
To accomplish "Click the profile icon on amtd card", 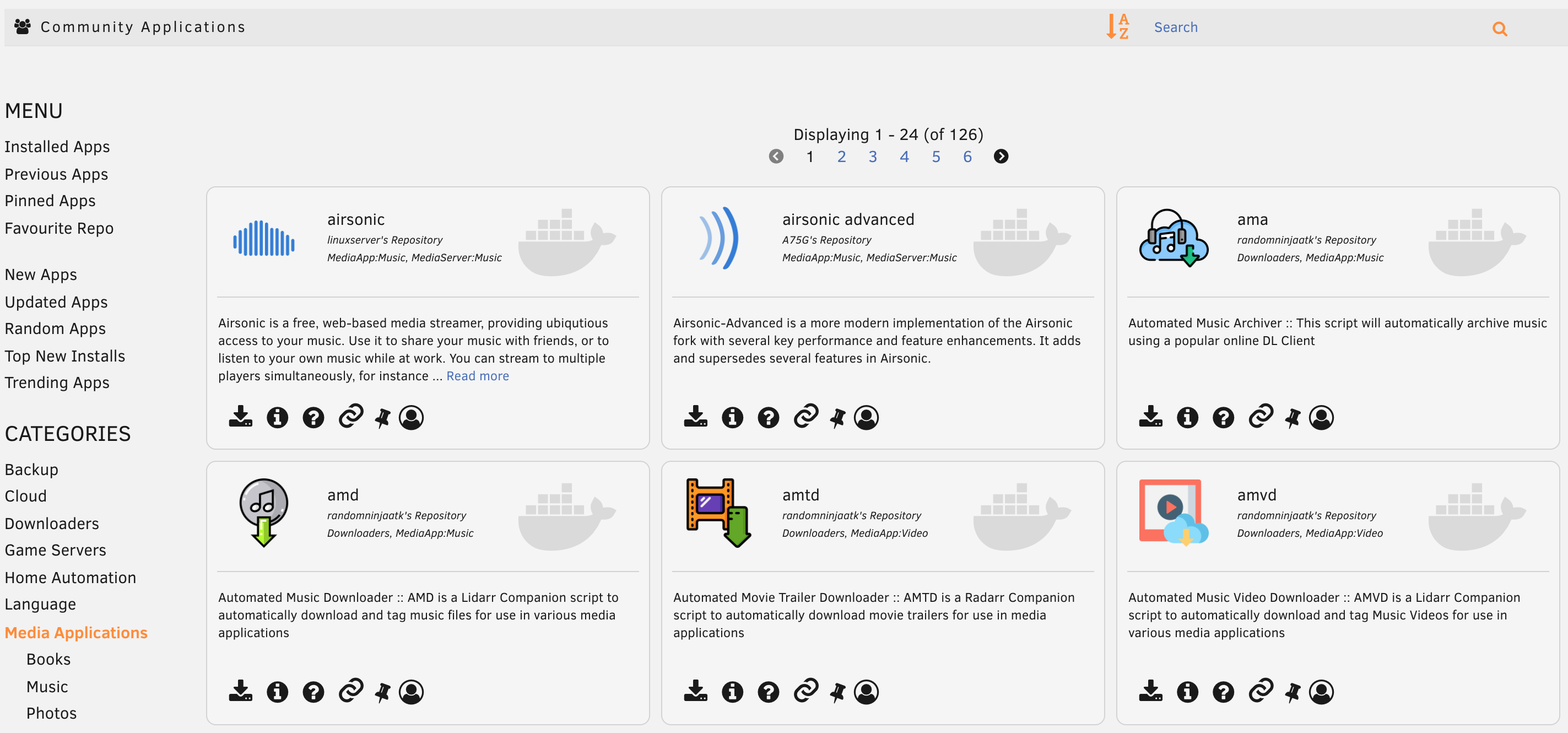I will (x=866, y=692).
